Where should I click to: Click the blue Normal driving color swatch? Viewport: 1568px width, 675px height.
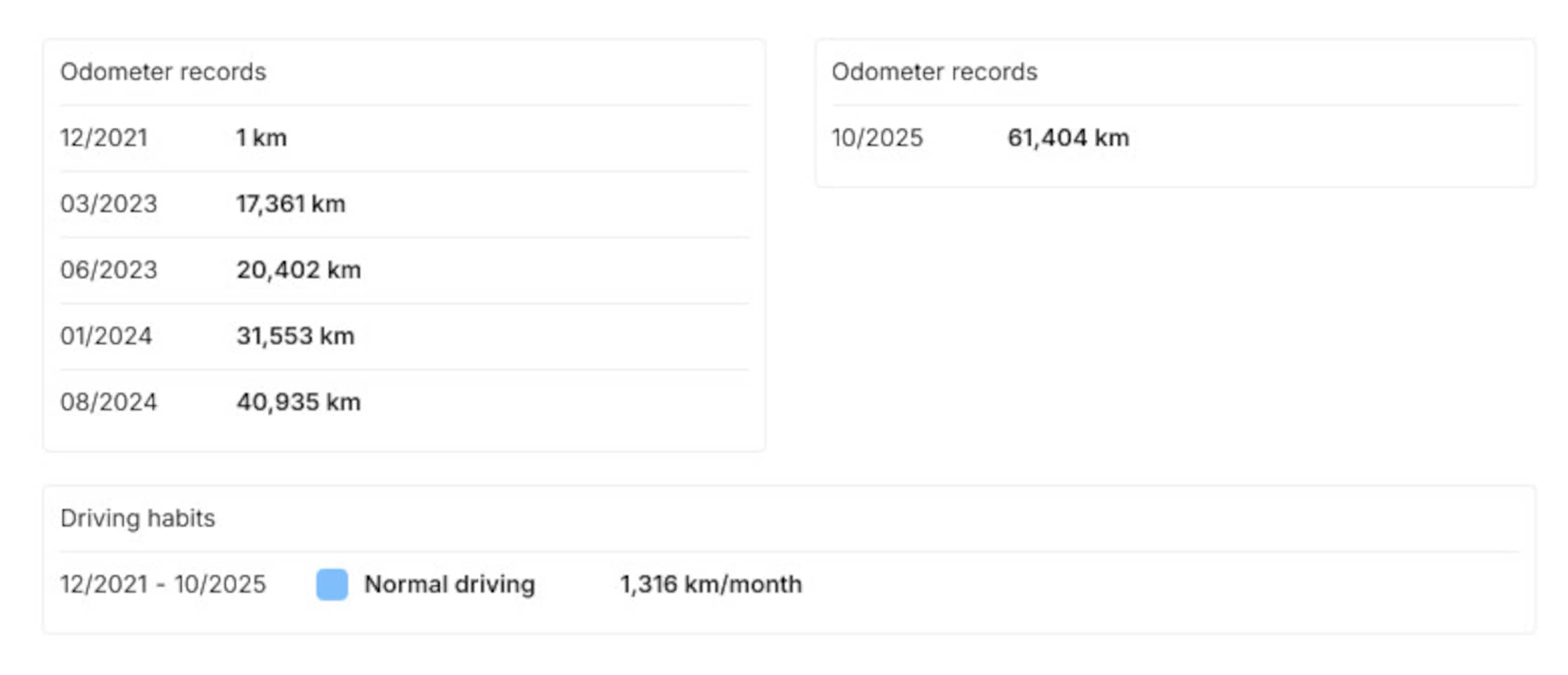(332, 584)
